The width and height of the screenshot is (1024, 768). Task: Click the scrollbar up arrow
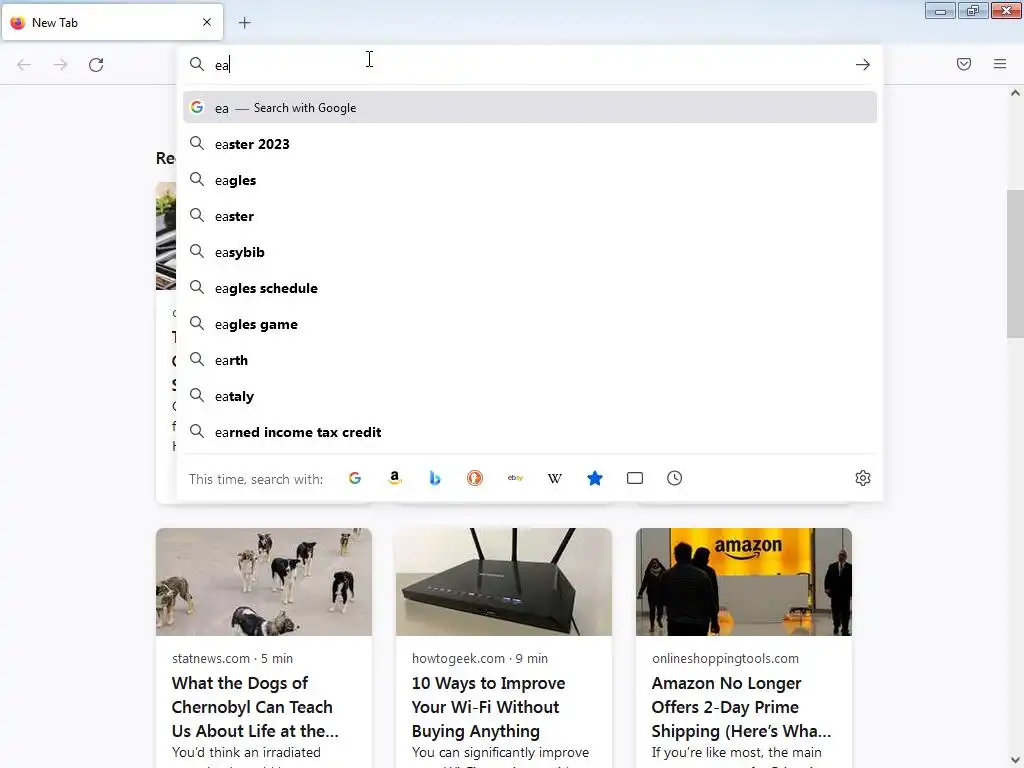1015,93
